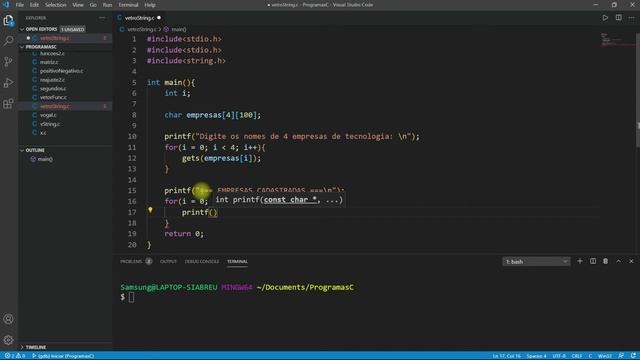This screenshot has width=640, height=360.
Task: Open the Explorer view in activity bar
Action: (x=9, y=20)
